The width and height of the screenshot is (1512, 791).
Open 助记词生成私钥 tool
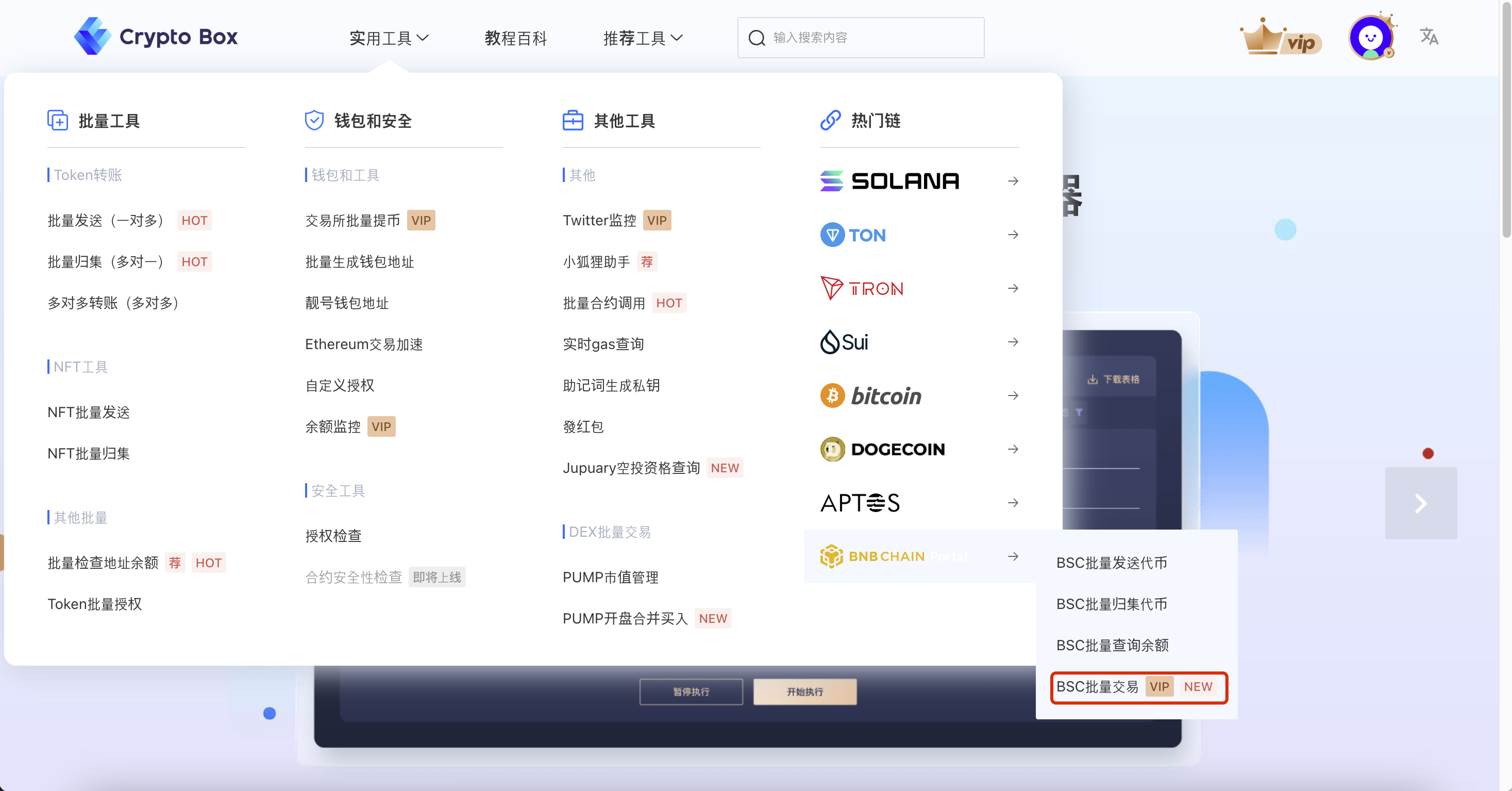tap(611, 385)
